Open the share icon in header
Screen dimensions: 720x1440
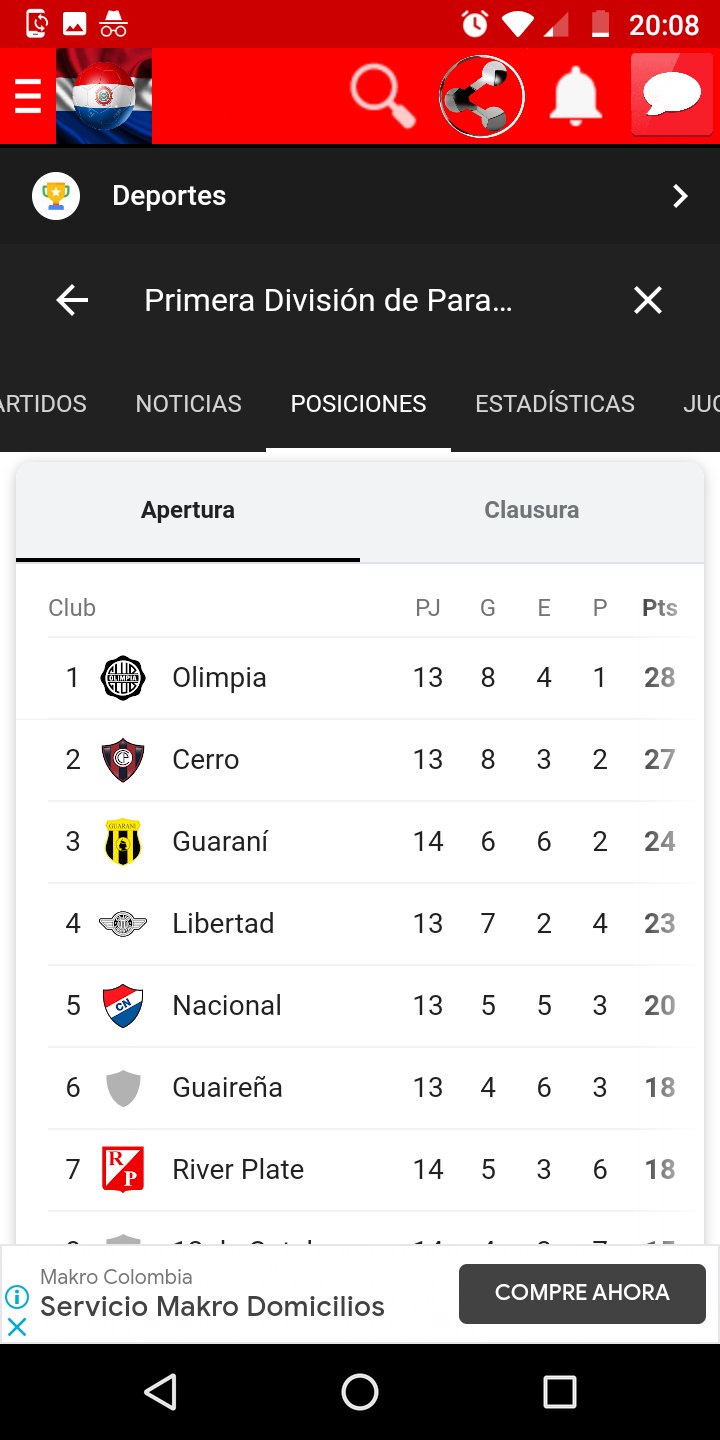(481, 96)
